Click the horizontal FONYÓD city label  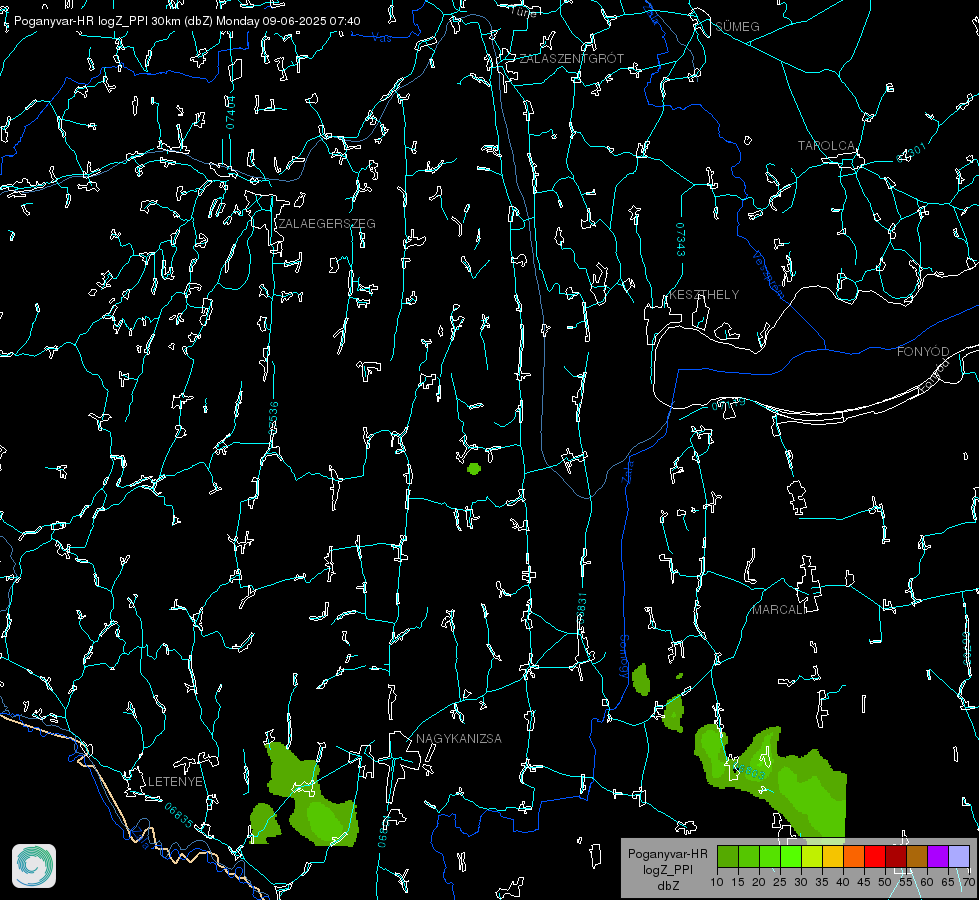click(x=923, y=352)
